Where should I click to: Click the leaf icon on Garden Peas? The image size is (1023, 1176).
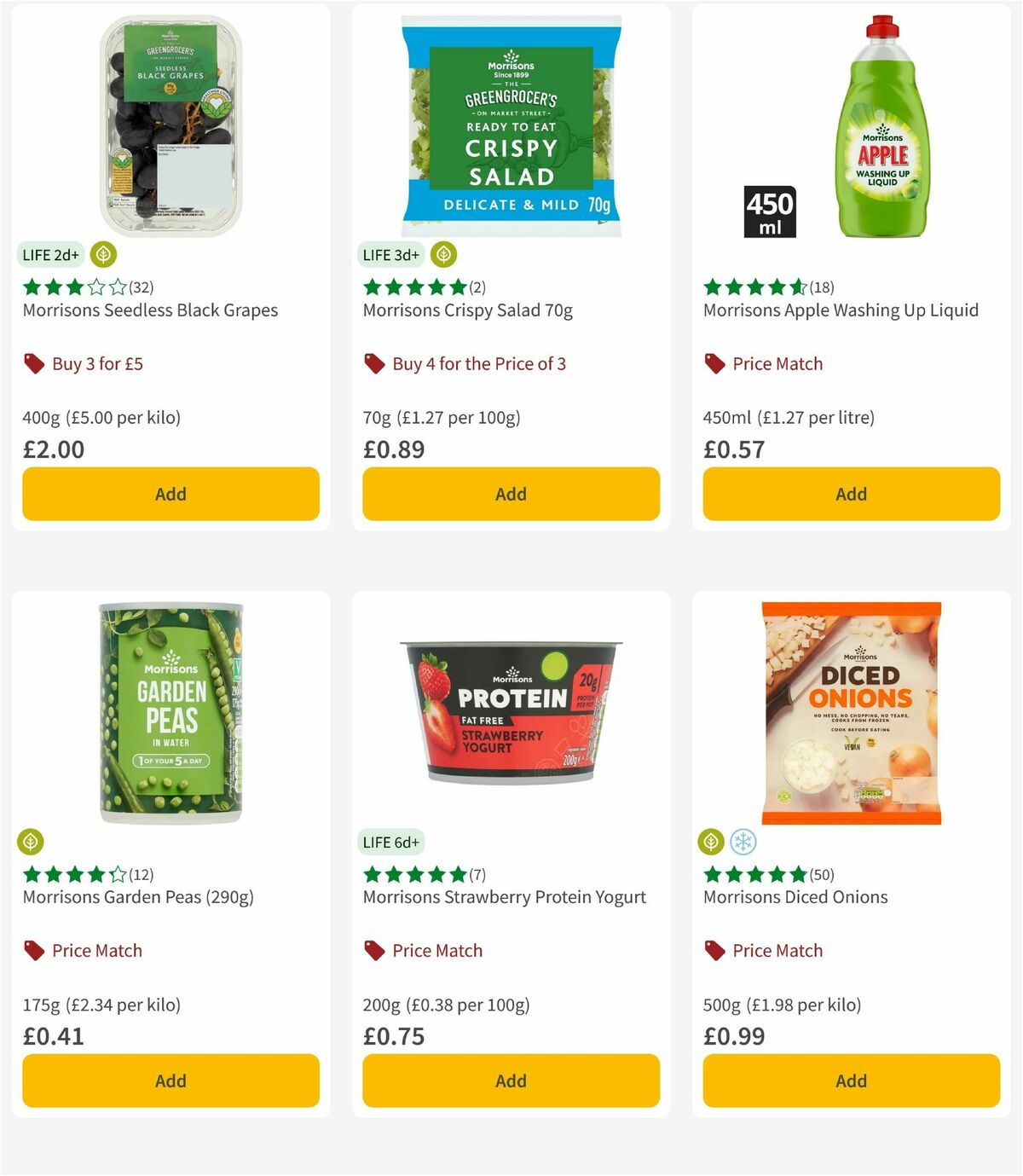31,841
